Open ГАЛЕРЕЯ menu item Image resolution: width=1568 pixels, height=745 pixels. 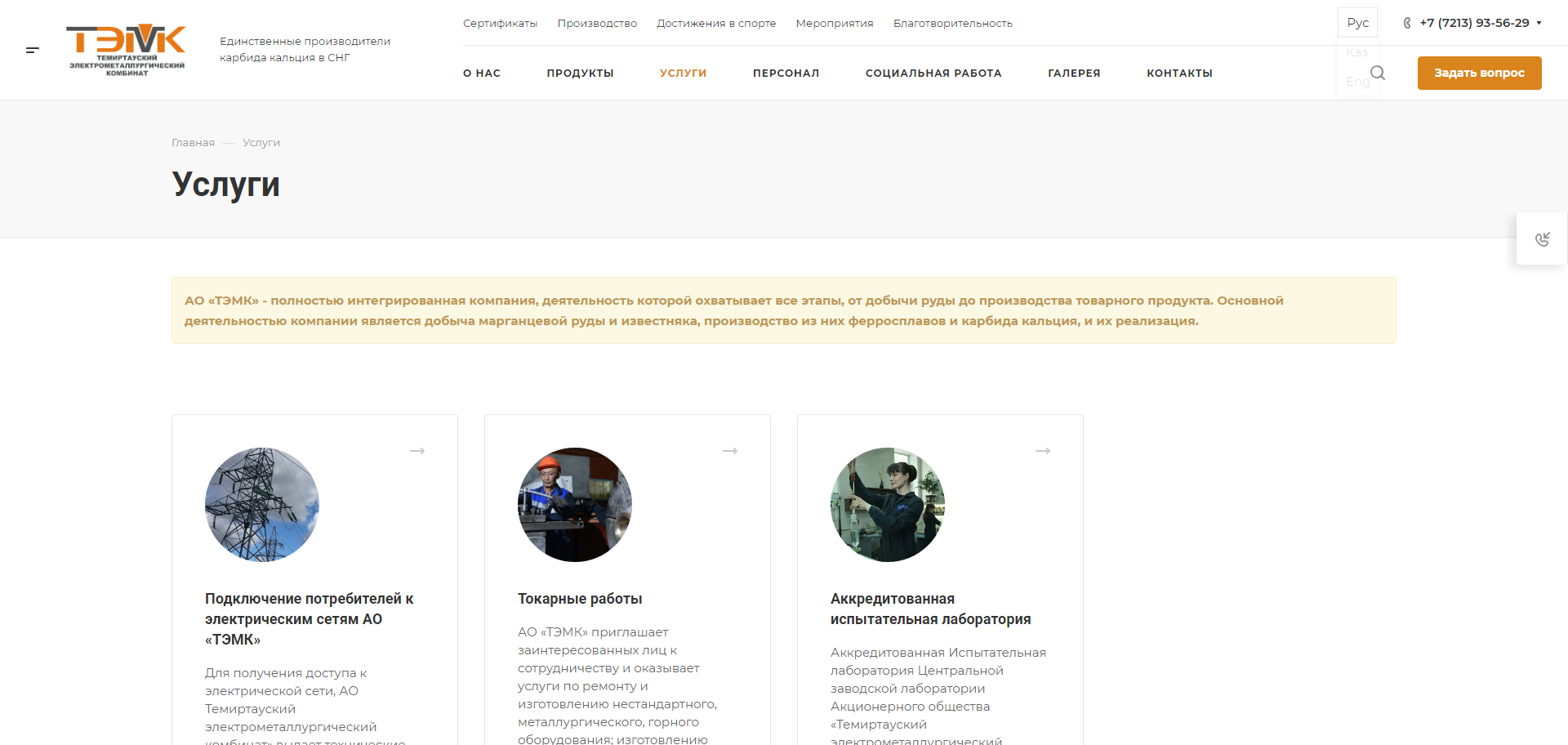(x=1074, y=73)
